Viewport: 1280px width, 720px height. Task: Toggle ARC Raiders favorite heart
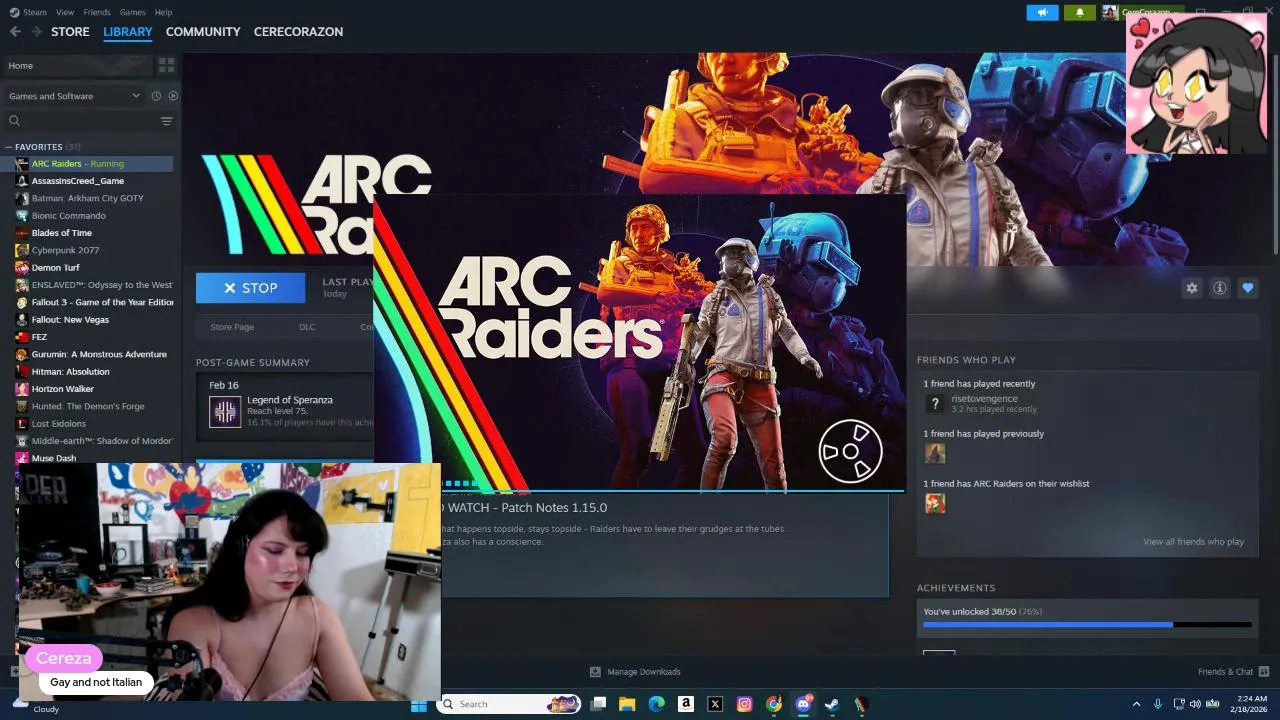point(1247,288)
